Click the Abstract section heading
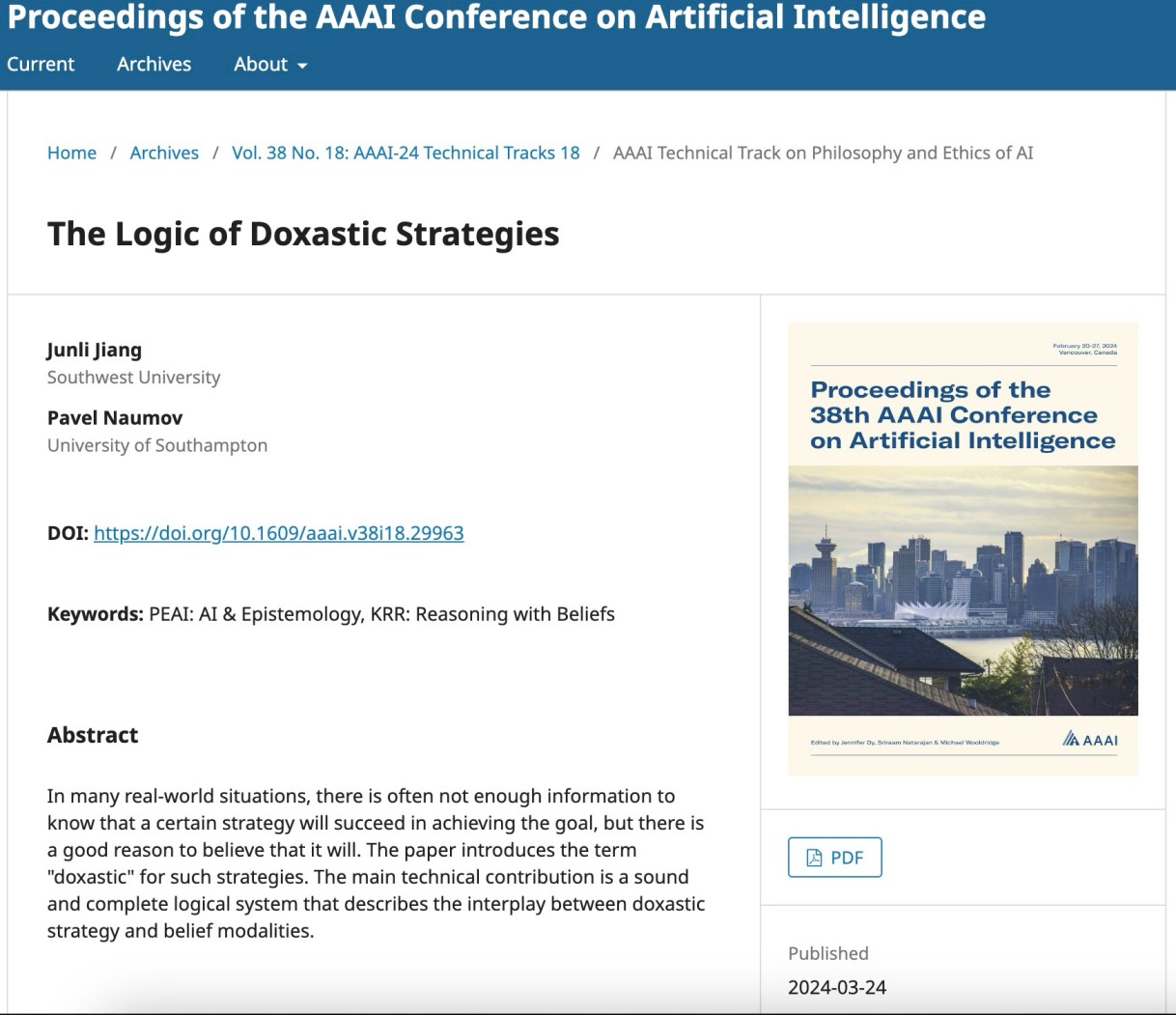This screenshot has height=1015, width=1176. pos(93,735)
